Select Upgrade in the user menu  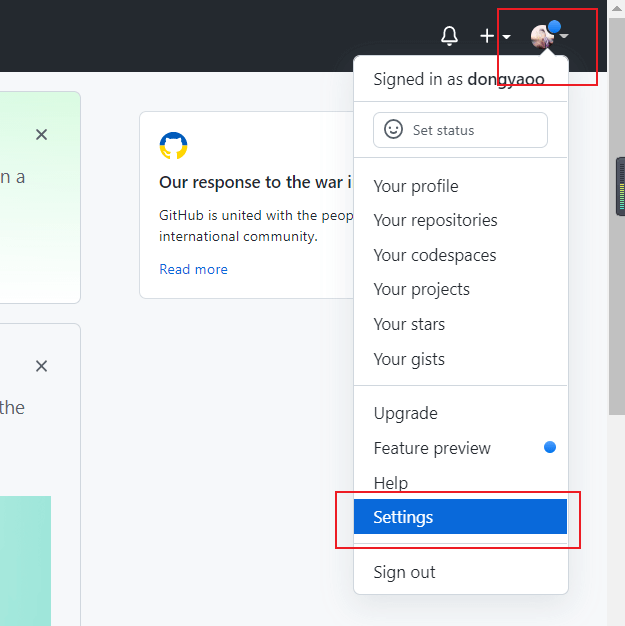tap(460, 413)
